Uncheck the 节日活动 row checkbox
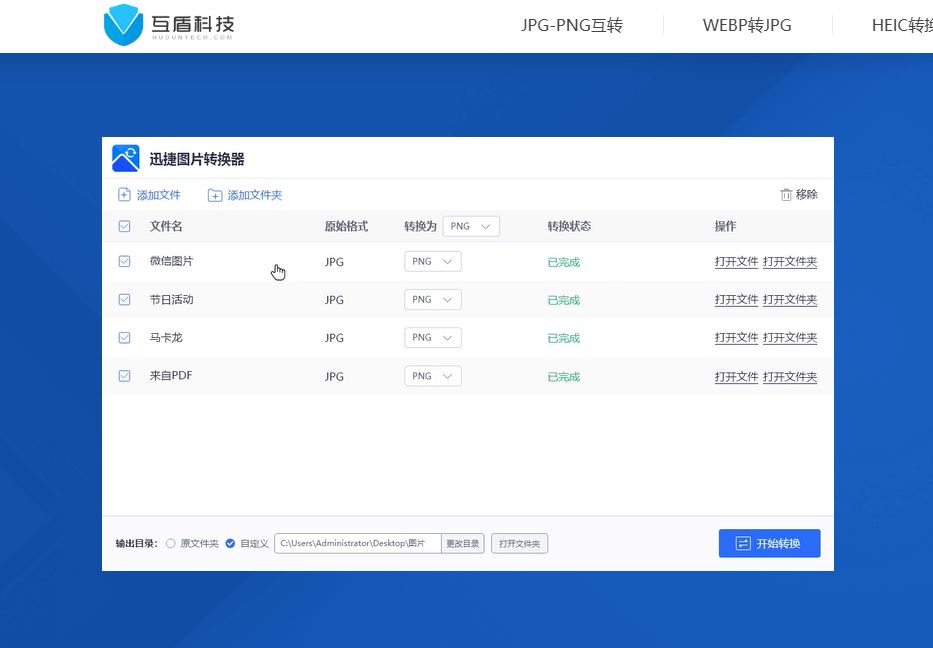Image resolution: width=933 pixels, height=648 pixels. coord(124,299)
